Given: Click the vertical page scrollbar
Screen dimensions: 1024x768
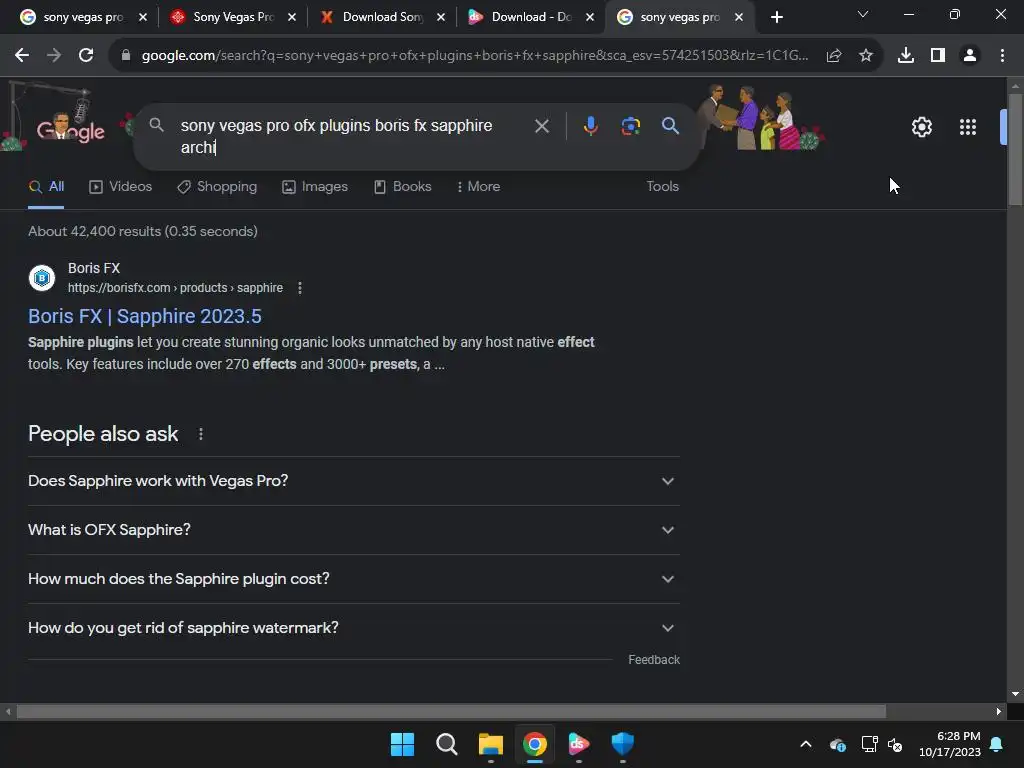Looking at the screenshot, I should tap(1015, 150).
